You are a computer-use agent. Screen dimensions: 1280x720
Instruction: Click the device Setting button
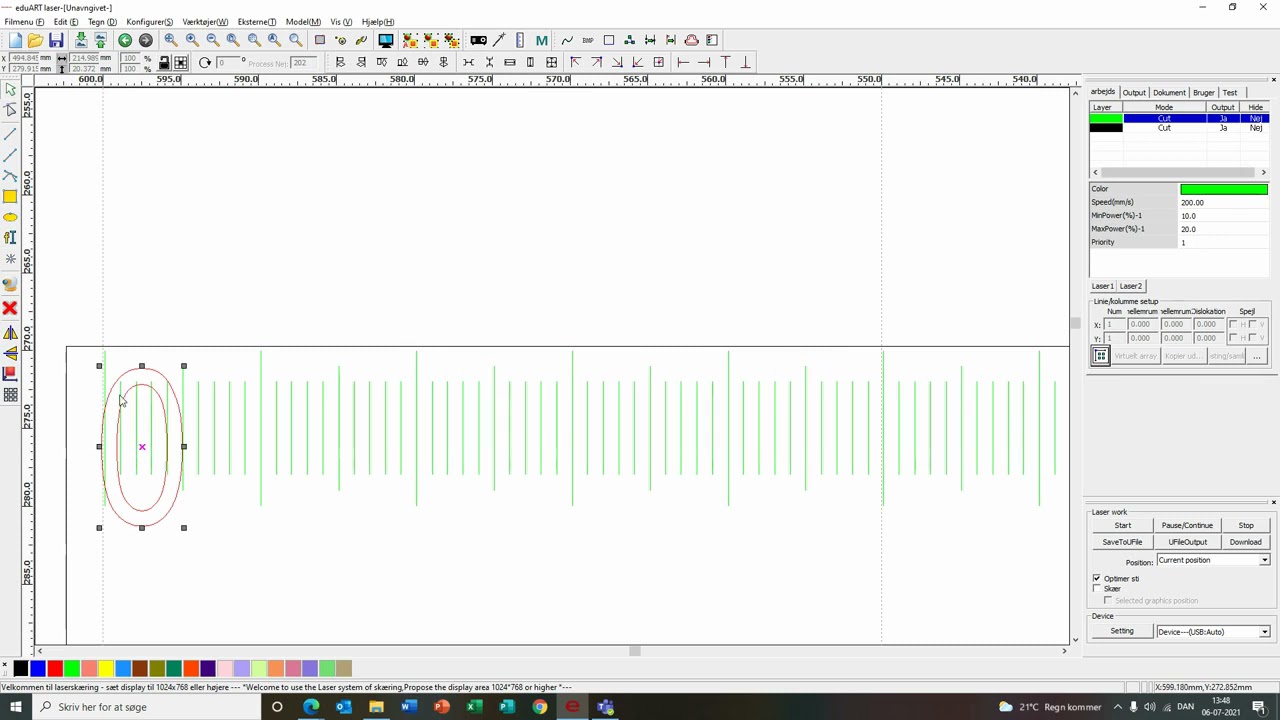(x=1122, y=632)
